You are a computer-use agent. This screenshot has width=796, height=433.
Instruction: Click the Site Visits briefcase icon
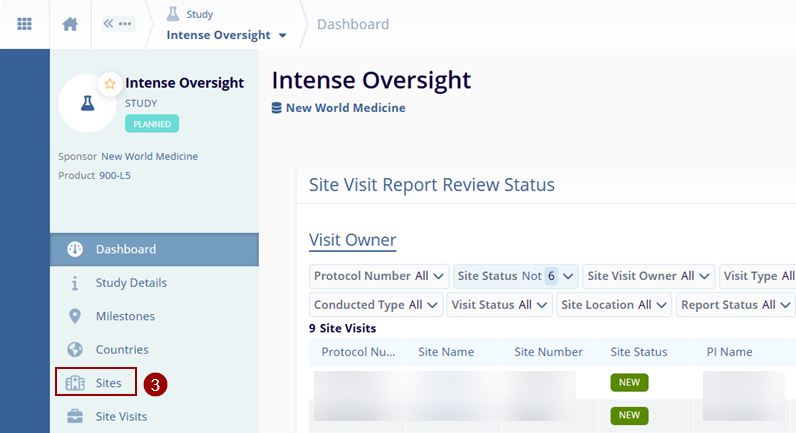click(74, 416)
